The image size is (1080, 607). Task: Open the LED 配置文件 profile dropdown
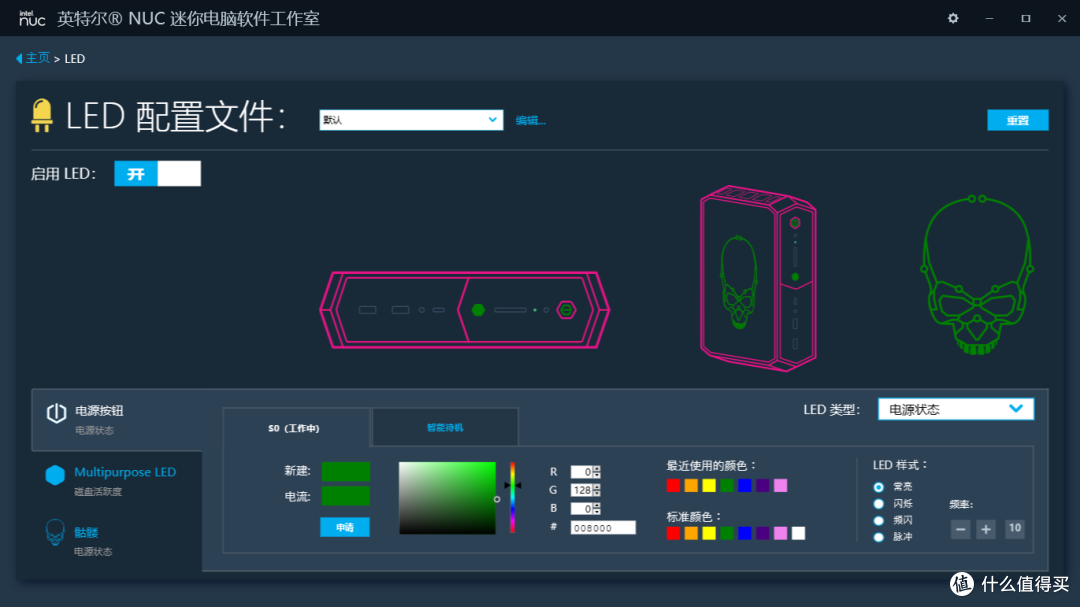411,120
